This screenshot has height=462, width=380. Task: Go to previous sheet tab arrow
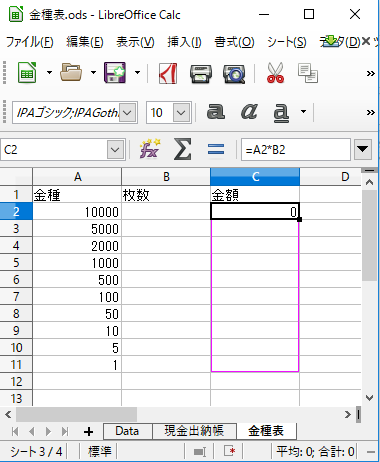tap(32, 432)
